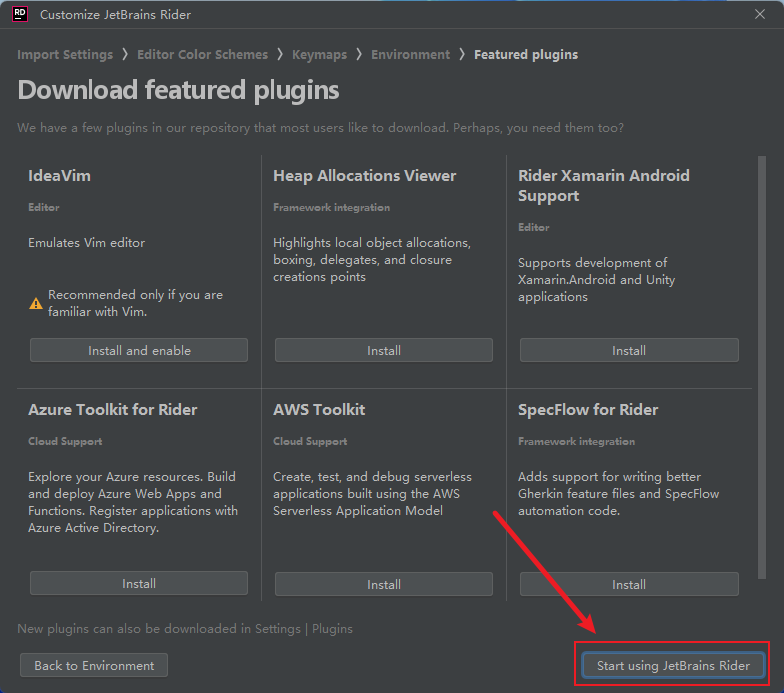The image size is (784, 693).
Task: Close the Customize JetBrains Rider dialog
Action: [x=760, y=14]
